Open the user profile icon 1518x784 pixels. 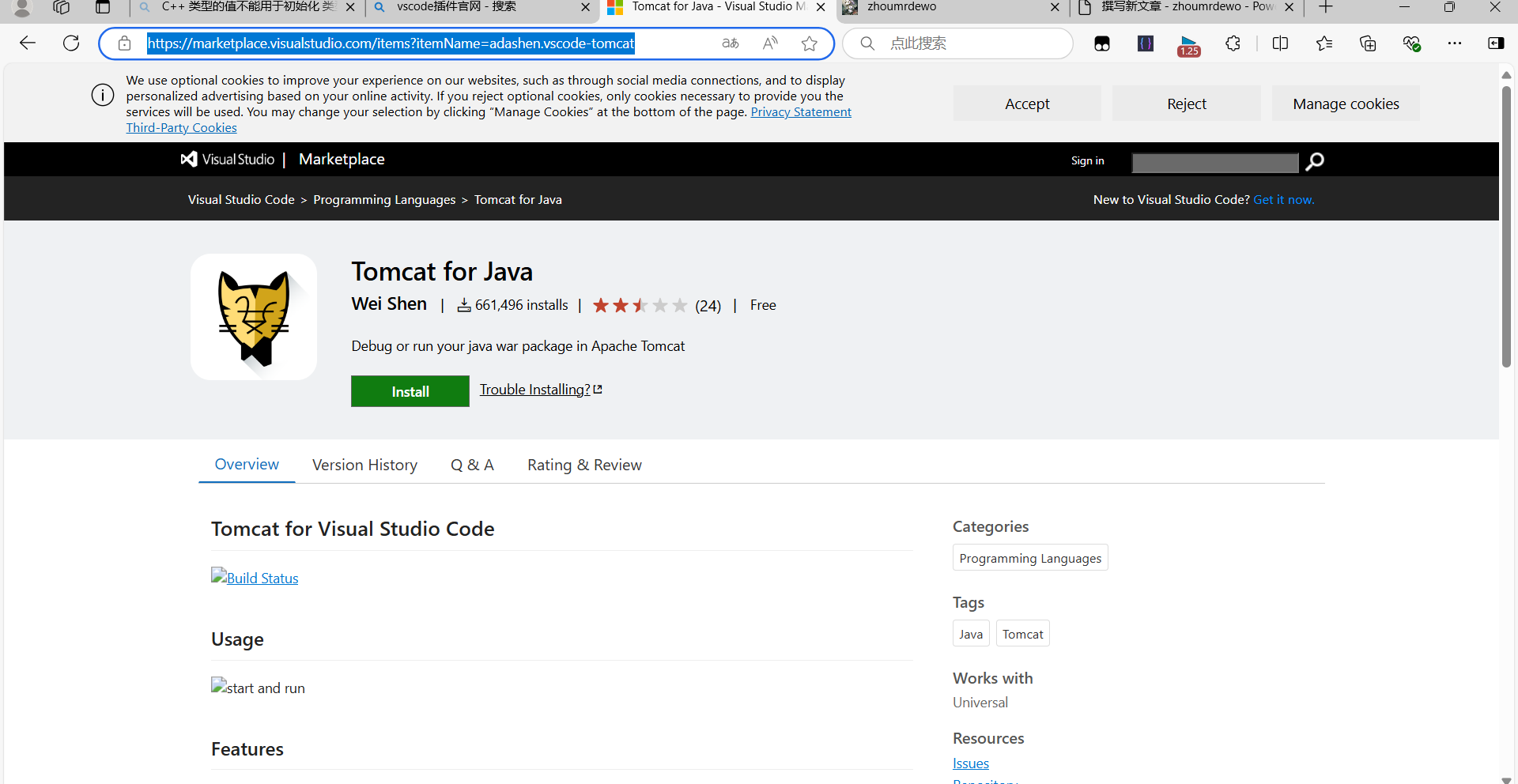click(x=22, y=8)
